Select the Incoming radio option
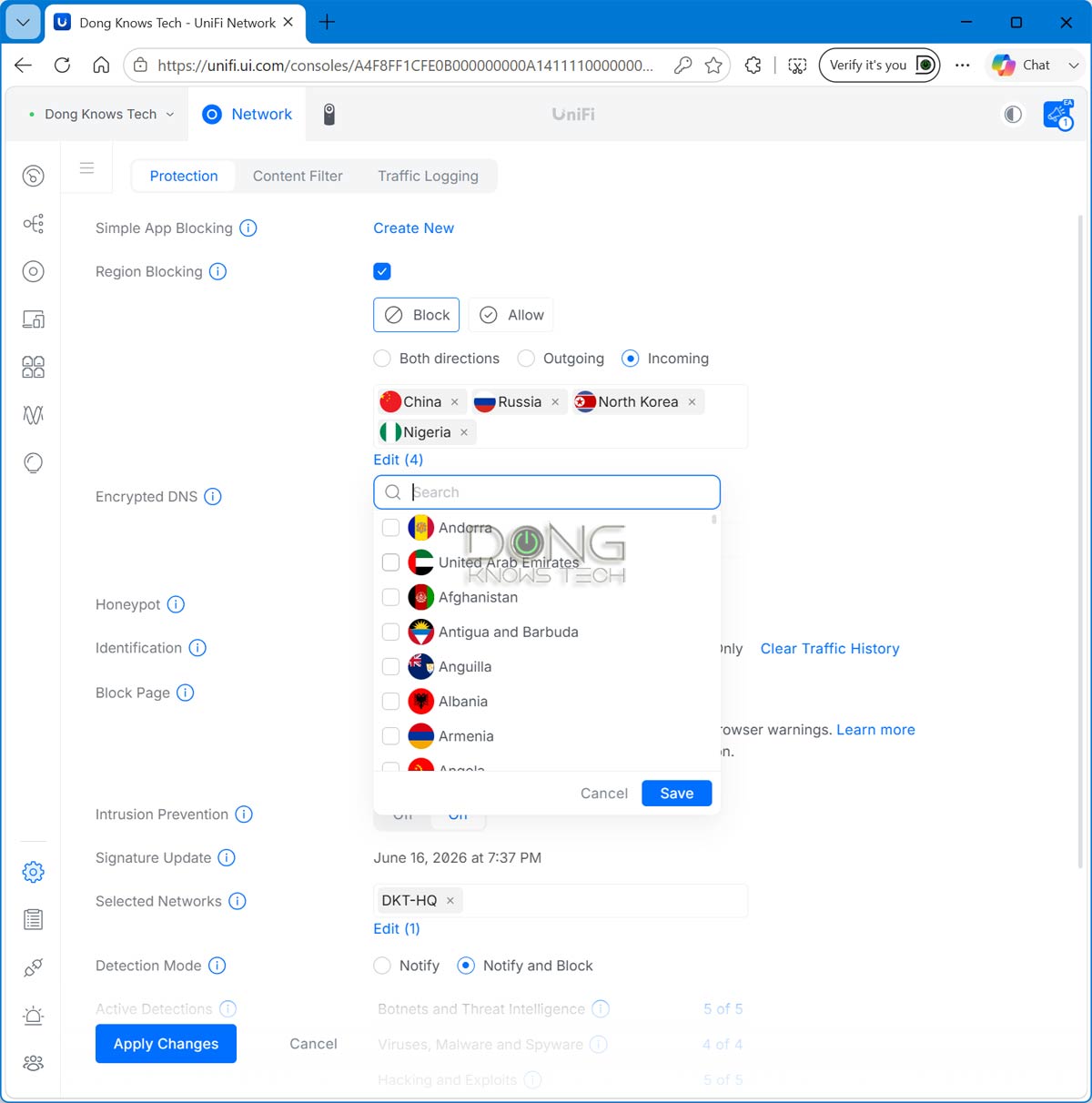The width and height of the screenshot is (1092, 1103). (x=630, y=359)
